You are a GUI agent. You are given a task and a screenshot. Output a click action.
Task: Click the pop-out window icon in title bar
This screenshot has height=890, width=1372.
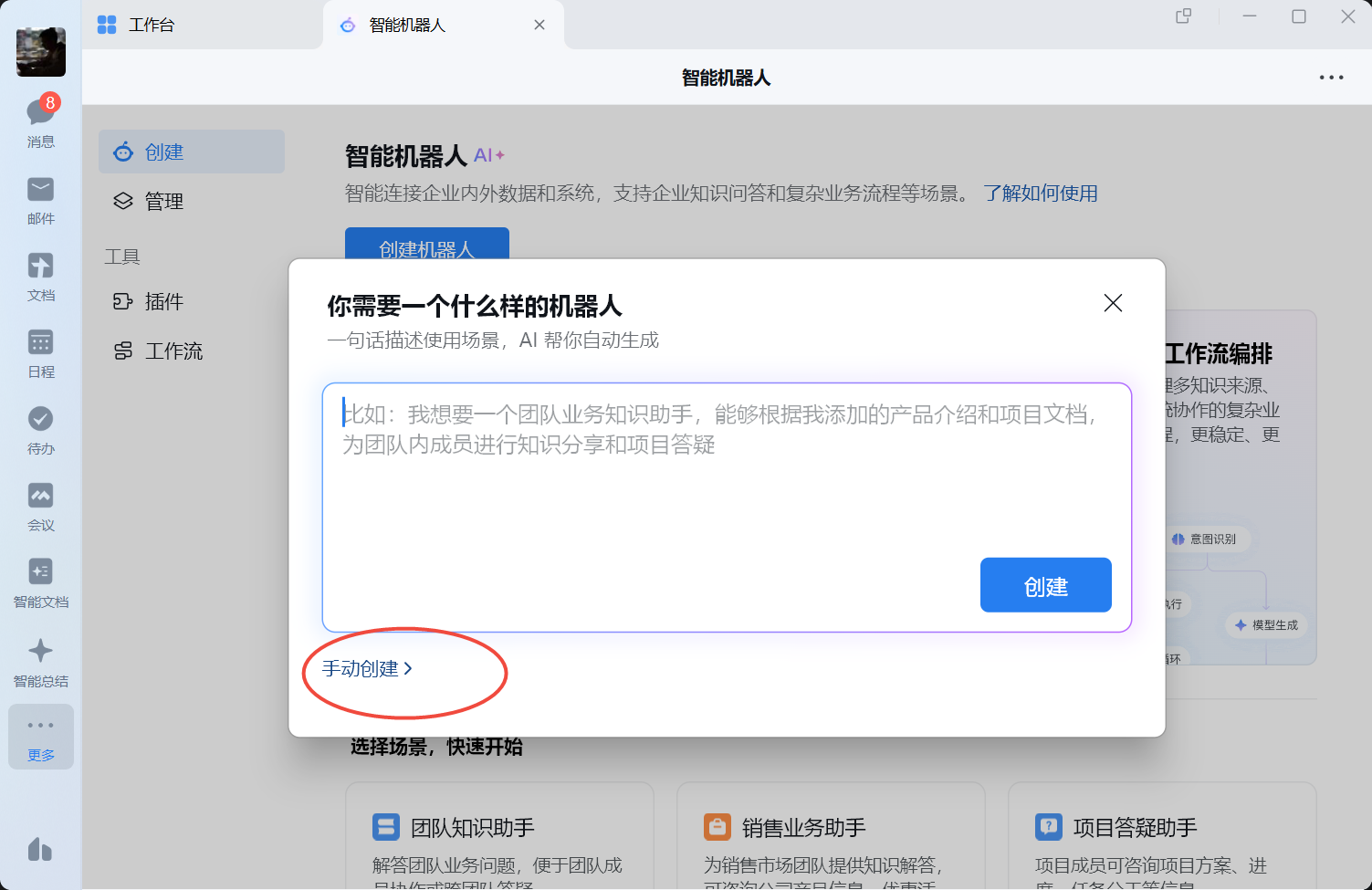[1184, 16]
